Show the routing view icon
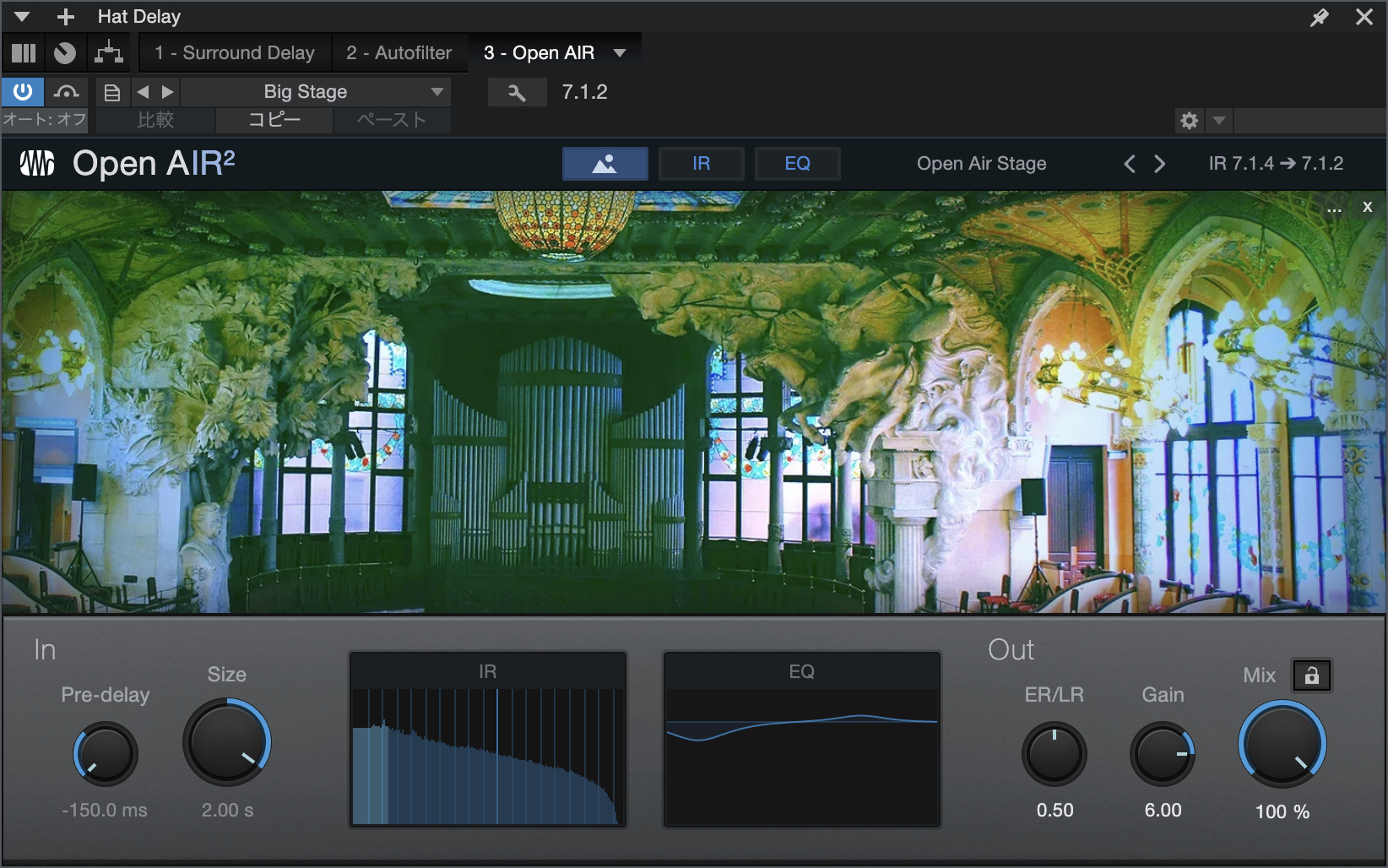Screen dimensions: 1388x868 point(109,52)
